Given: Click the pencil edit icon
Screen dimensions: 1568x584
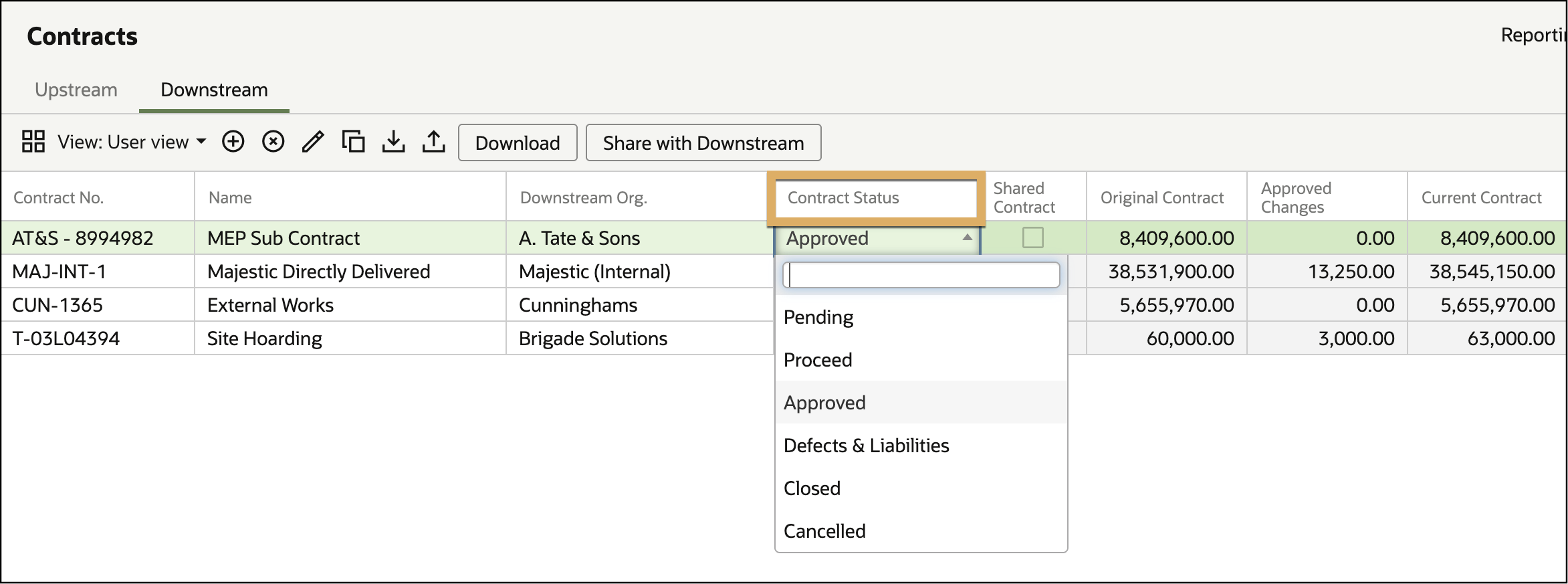Looking at the screenshot, I should [312, 142].
